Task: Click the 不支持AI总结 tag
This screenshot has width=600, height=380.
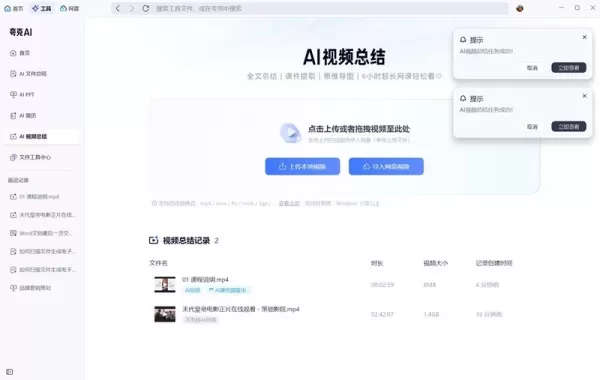Action: pos(200,320)
